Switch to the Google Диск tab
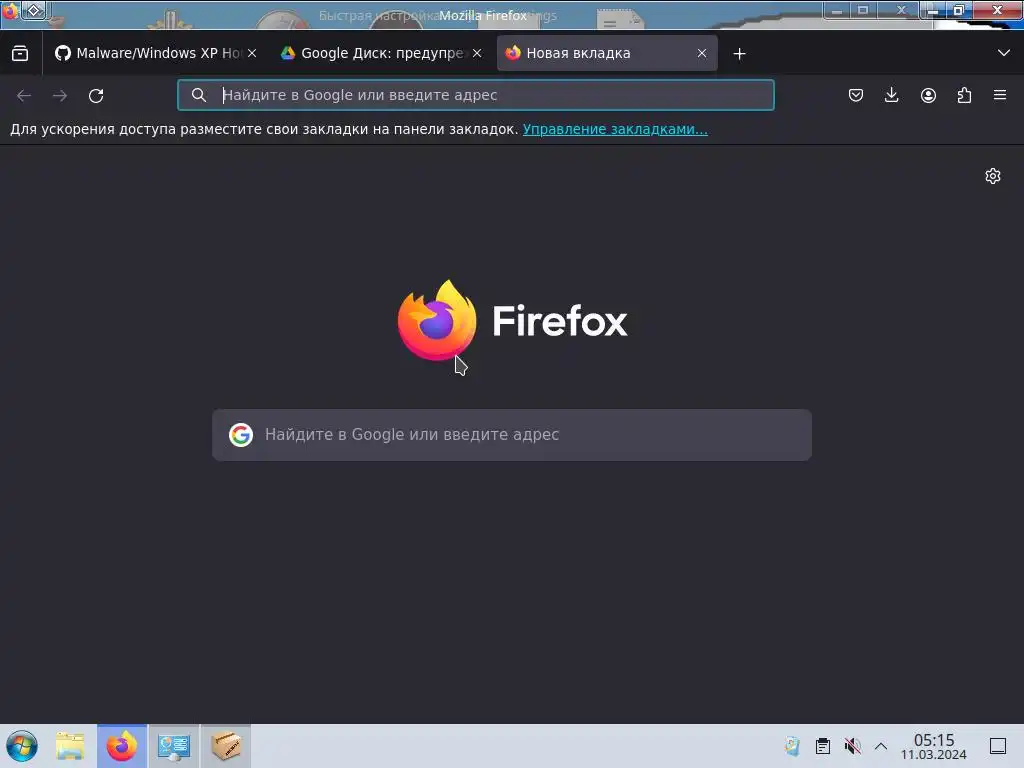The width and height of the screenshot is (1024, 768). coord(381,54)
